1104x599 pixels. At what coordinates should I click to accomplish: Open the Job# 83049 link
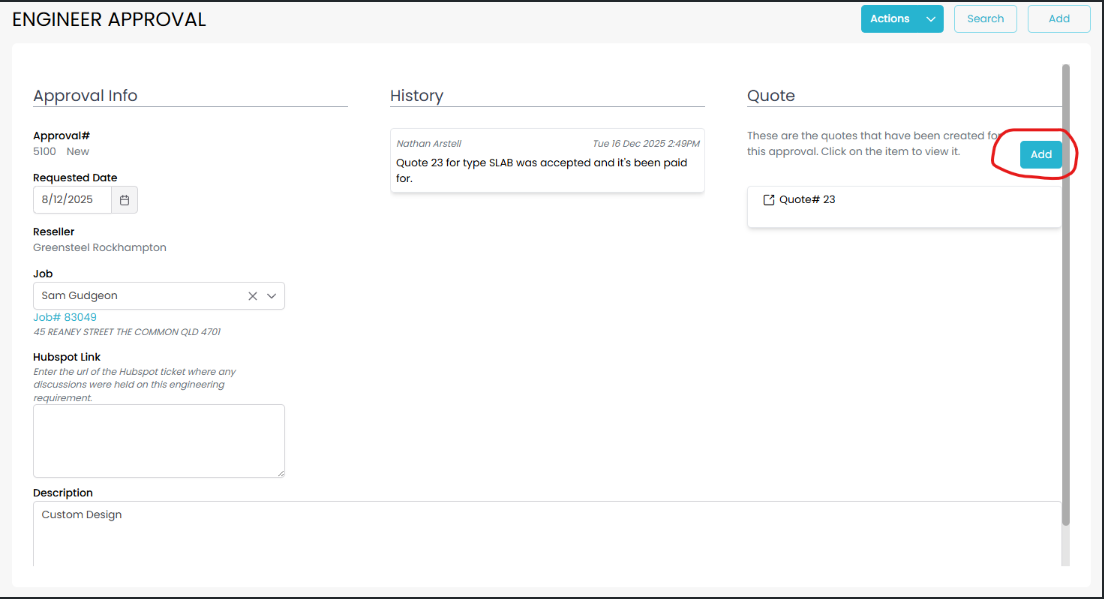click(x=65, y=317)
